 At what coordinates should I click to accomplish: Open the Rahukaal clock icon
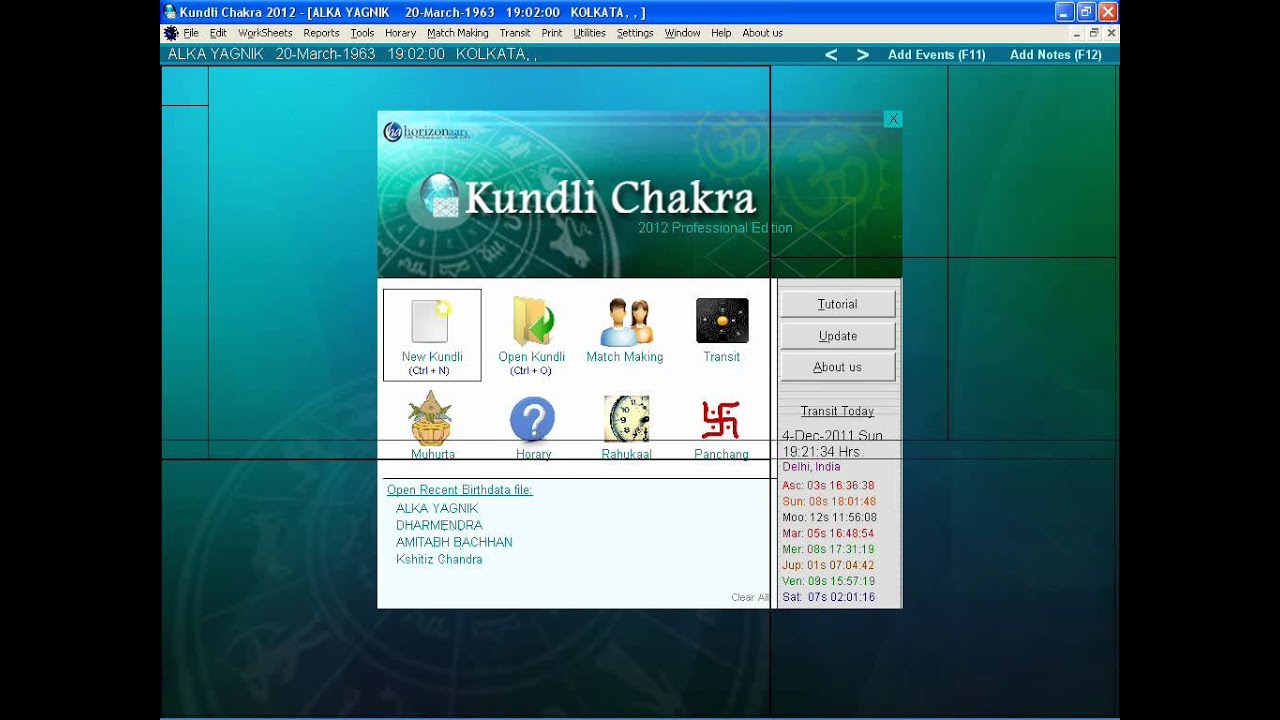(626, 419)
